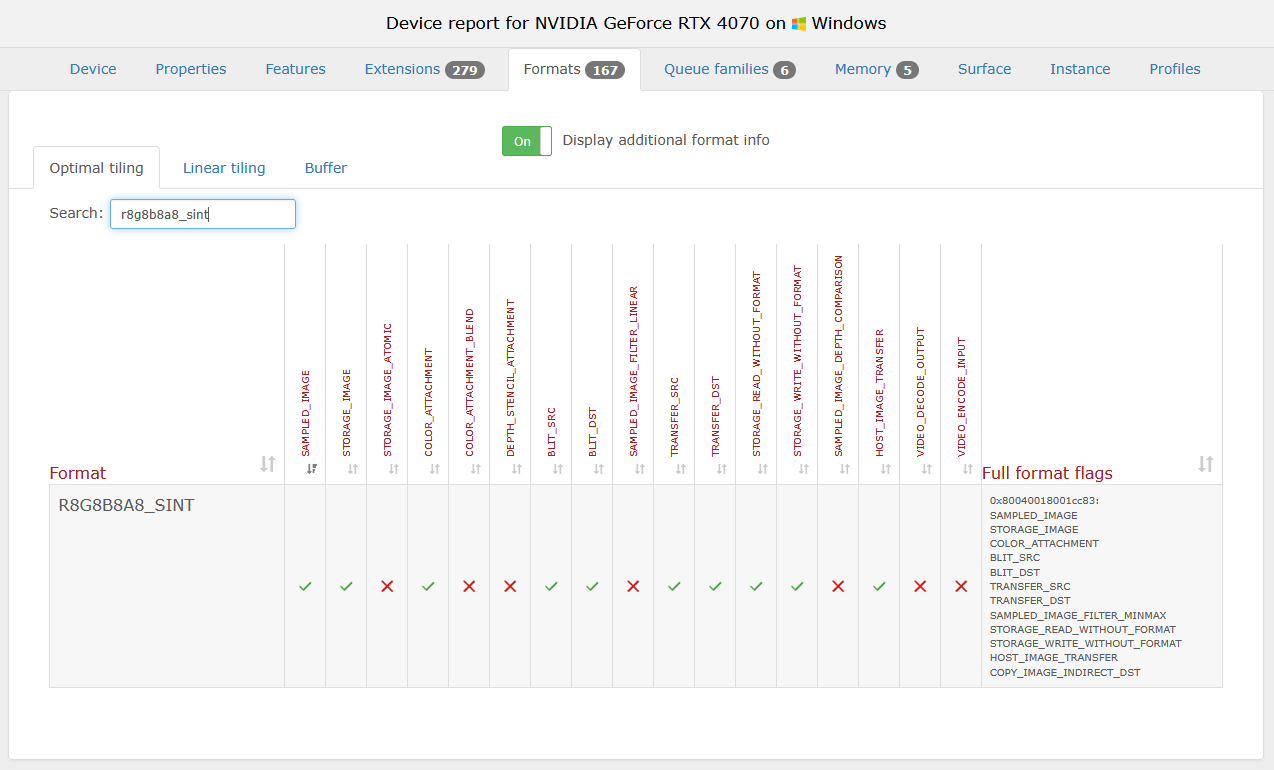Image resolution: width=1274 pixels, height=770 pixels.
Task: Sort by VIDEO_DECODE_OUTPUT column
Action: 926,468
